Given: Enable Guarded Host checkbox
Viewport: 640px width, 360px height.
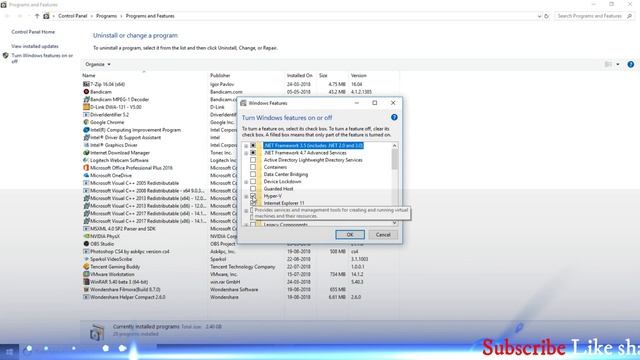Looking at the screenshot, I should pyautogui.click(x=253, y=189).
